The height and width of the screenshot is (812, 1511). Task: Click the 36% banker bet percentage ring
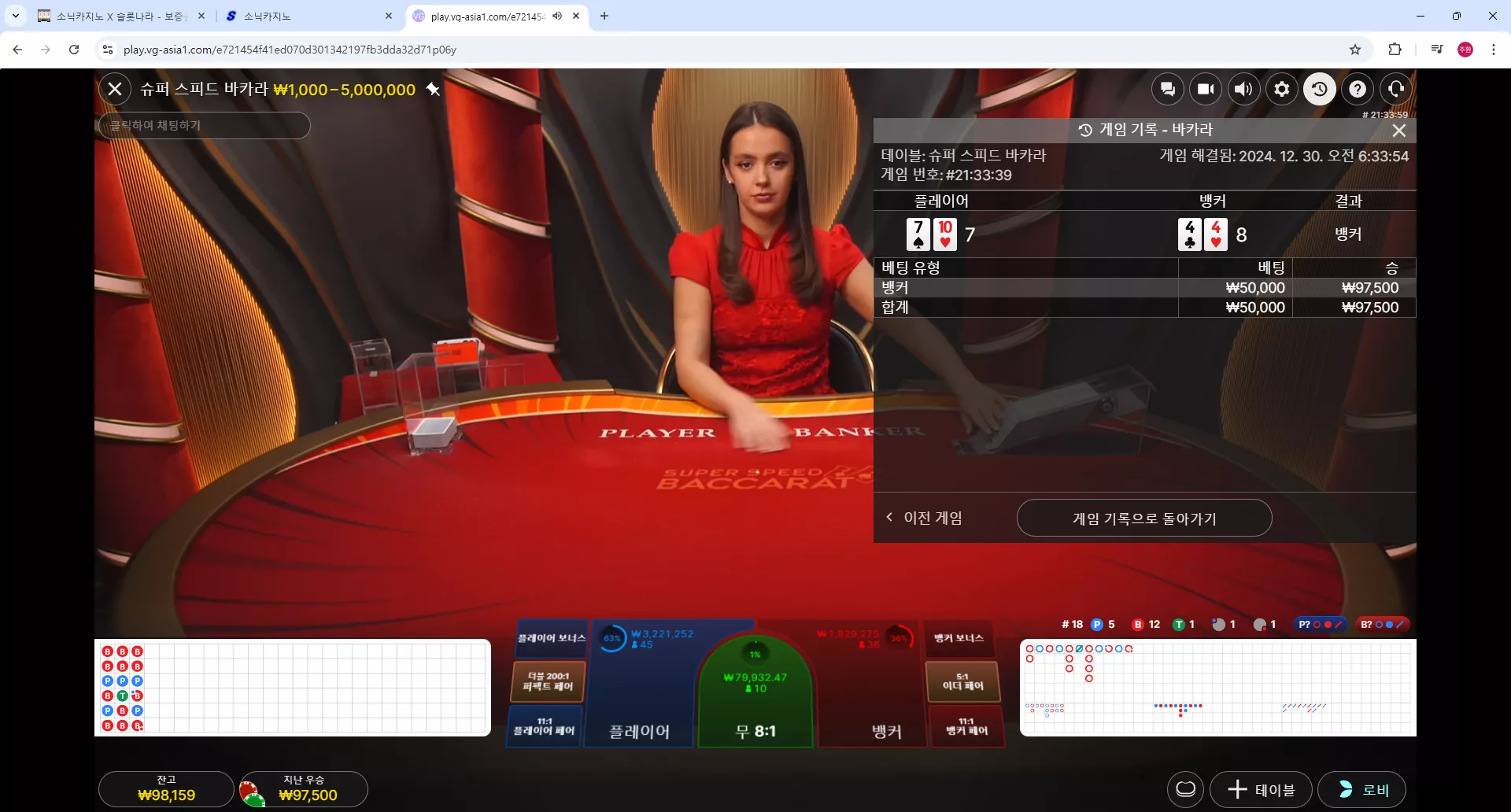[899, 638]
